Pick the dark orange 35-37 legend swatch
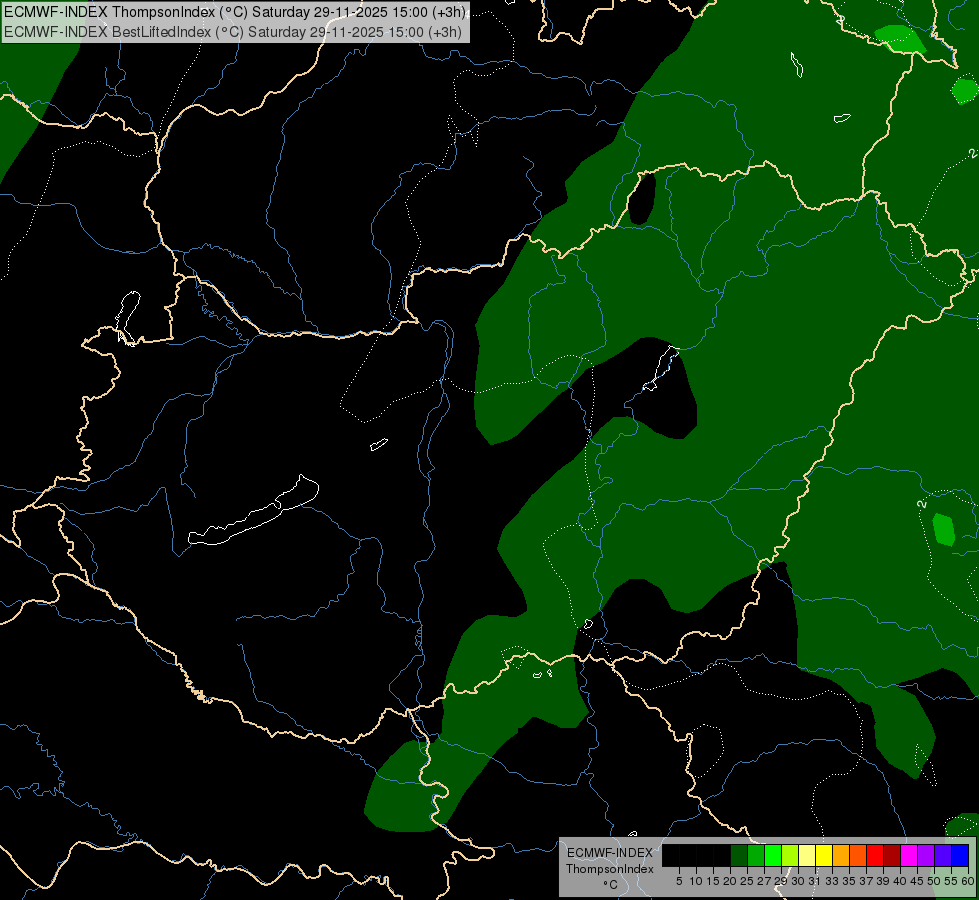The image size is (979, 900). [x=858, y=855]
